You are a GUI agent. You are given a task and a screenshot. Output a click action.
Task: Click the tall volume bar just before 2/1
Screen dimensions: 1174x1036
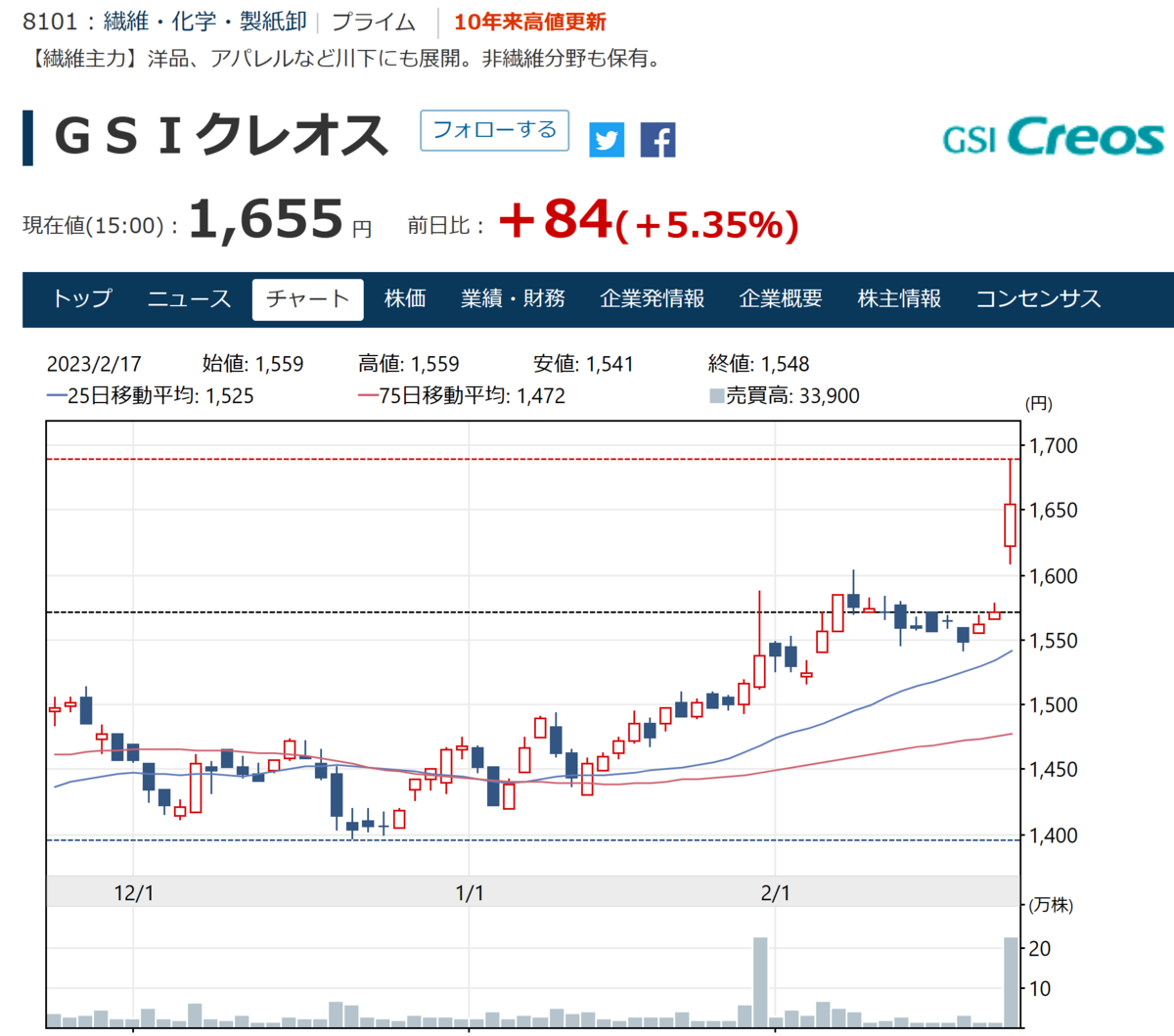click(x=760, y=982)
